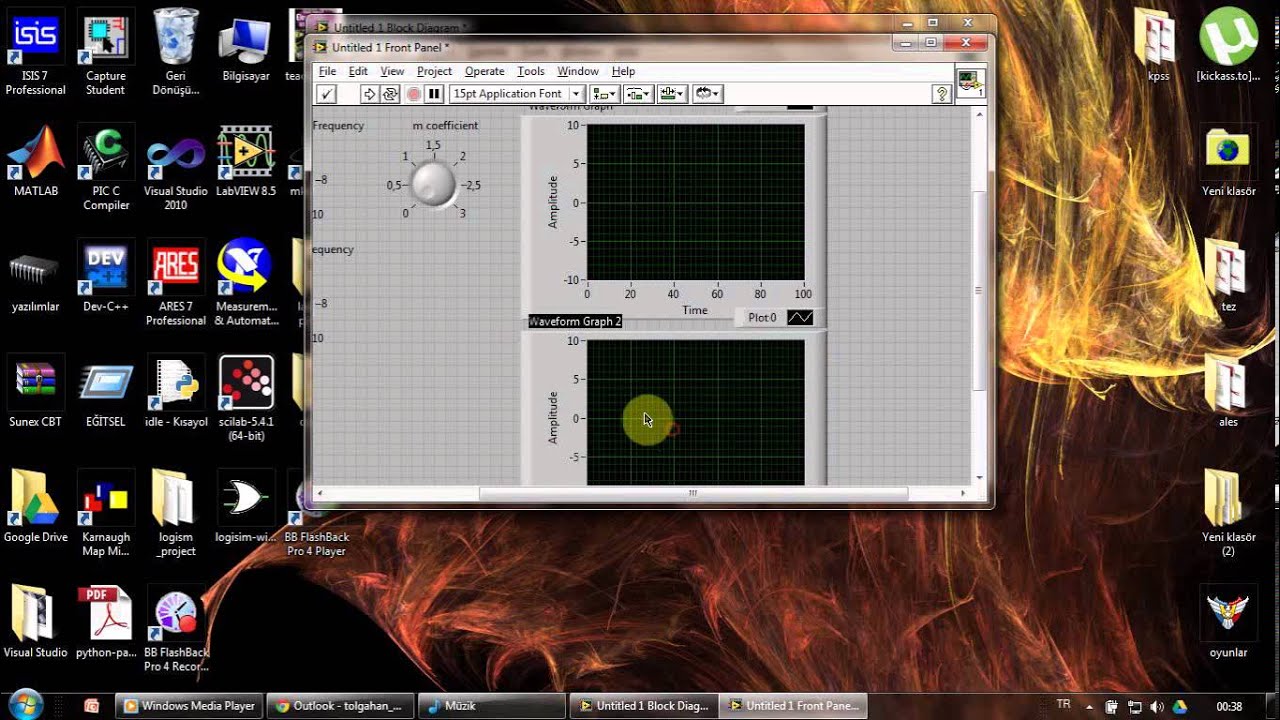Open the Help menu
This screenshot has width=1280, height=720.
click(623, 71)
